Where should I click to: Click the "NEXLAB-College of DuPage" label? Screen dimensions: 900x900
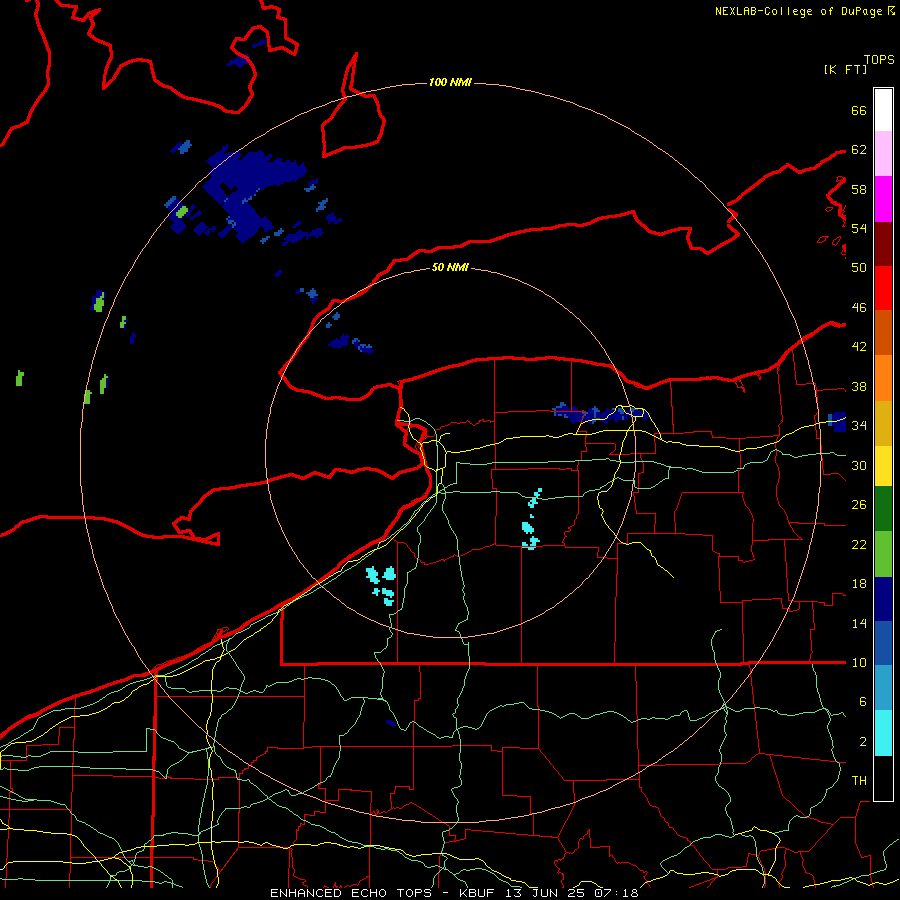[x=798, y=11]
